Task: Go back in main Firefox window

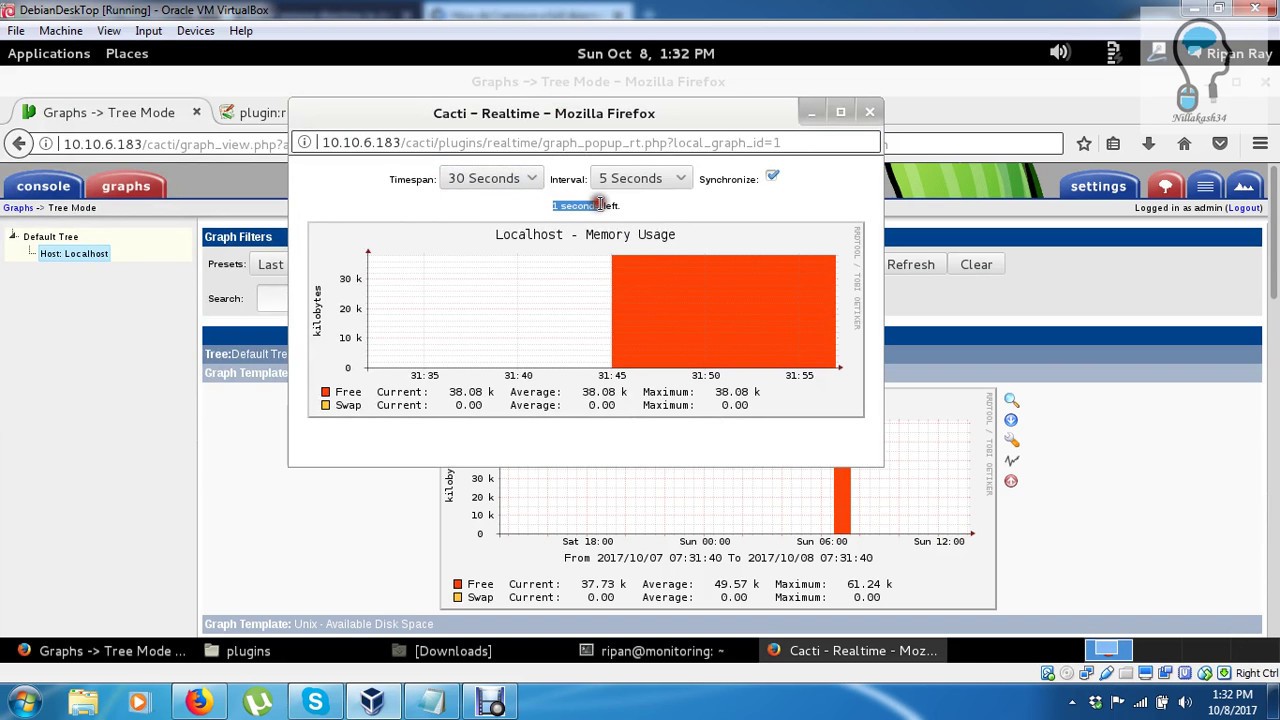Action: click(19, 144)
